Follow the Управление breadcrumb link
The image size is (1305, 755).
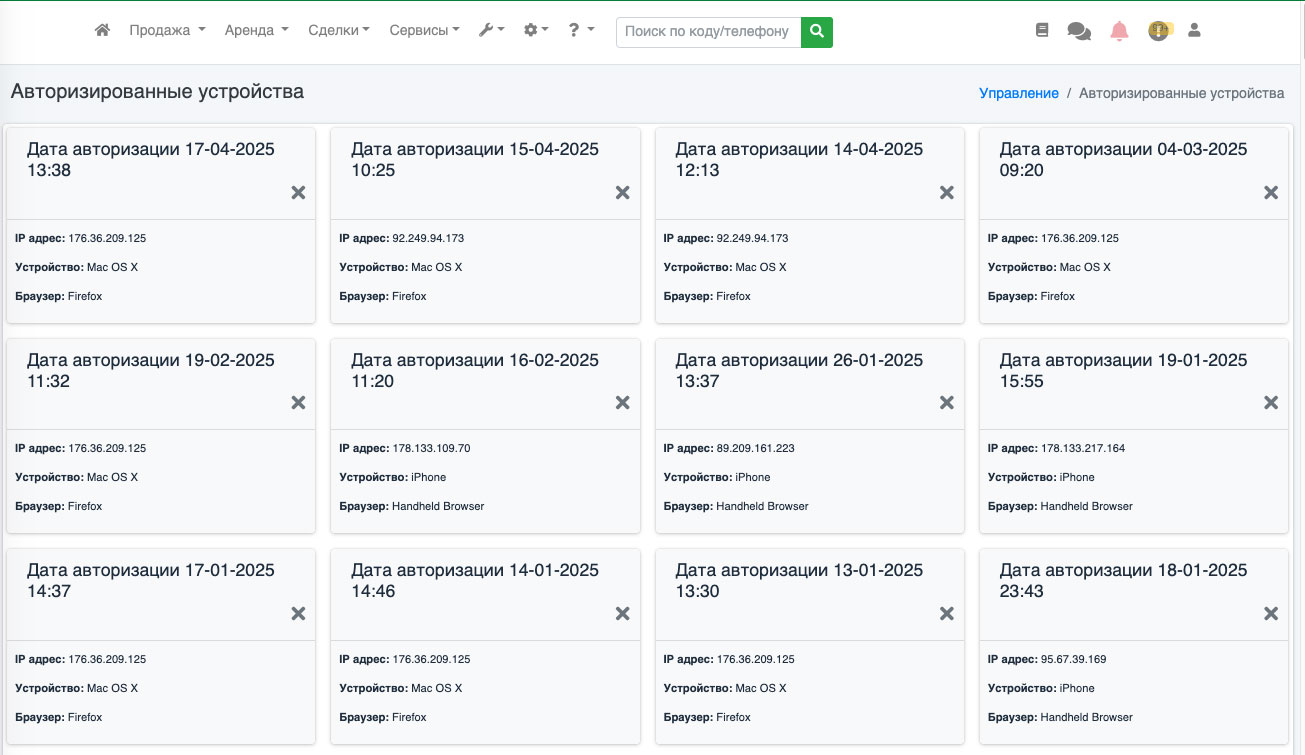[1018, 93]
